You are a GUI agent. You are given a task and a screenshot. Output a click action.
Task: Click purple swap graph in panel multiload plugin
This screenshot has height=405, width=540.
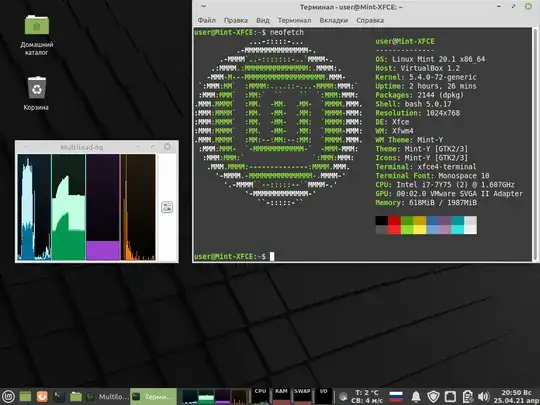click(223, 396)
